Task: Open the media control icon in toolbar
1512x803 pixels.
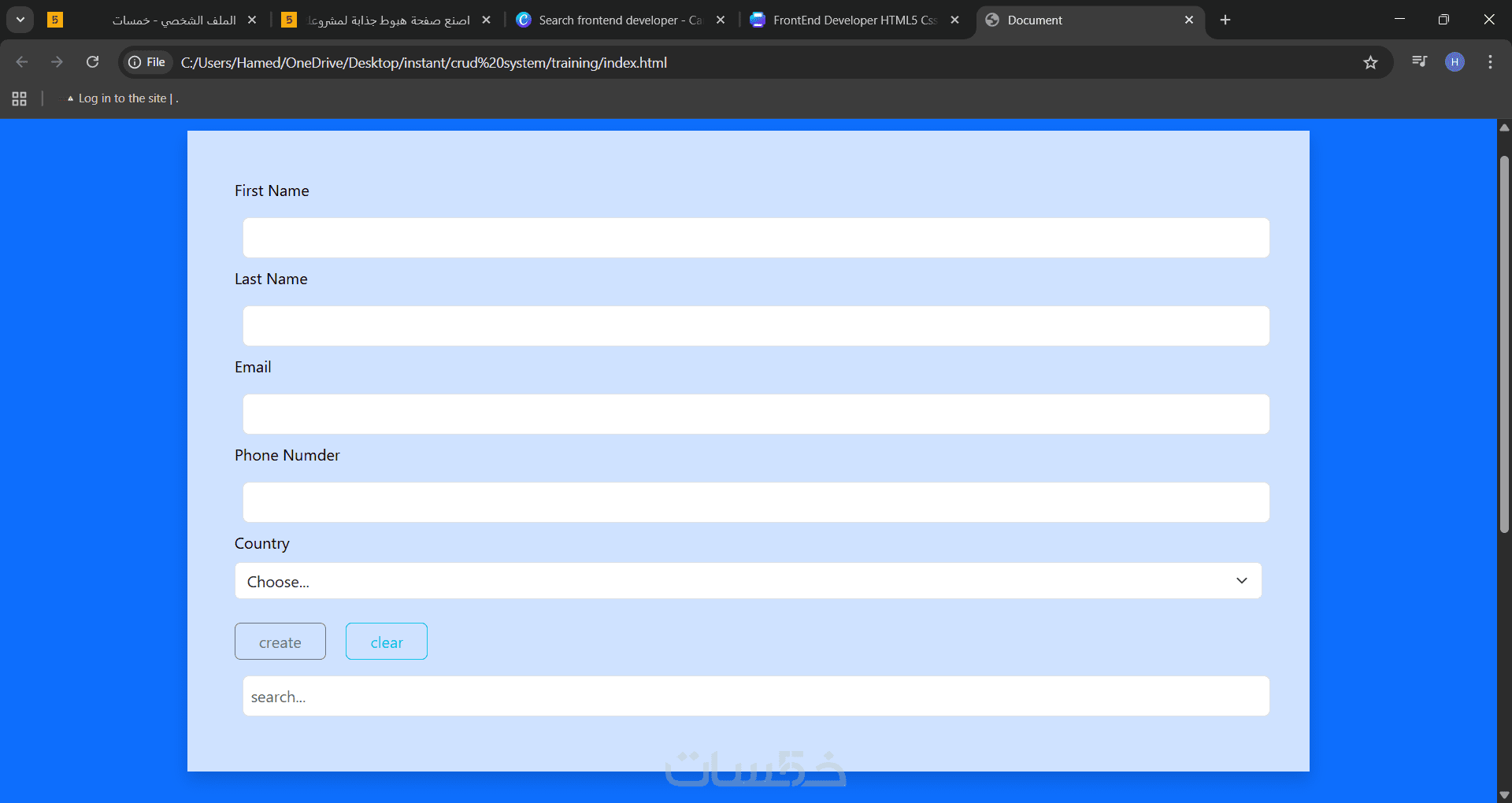Action: point(1419,61)
